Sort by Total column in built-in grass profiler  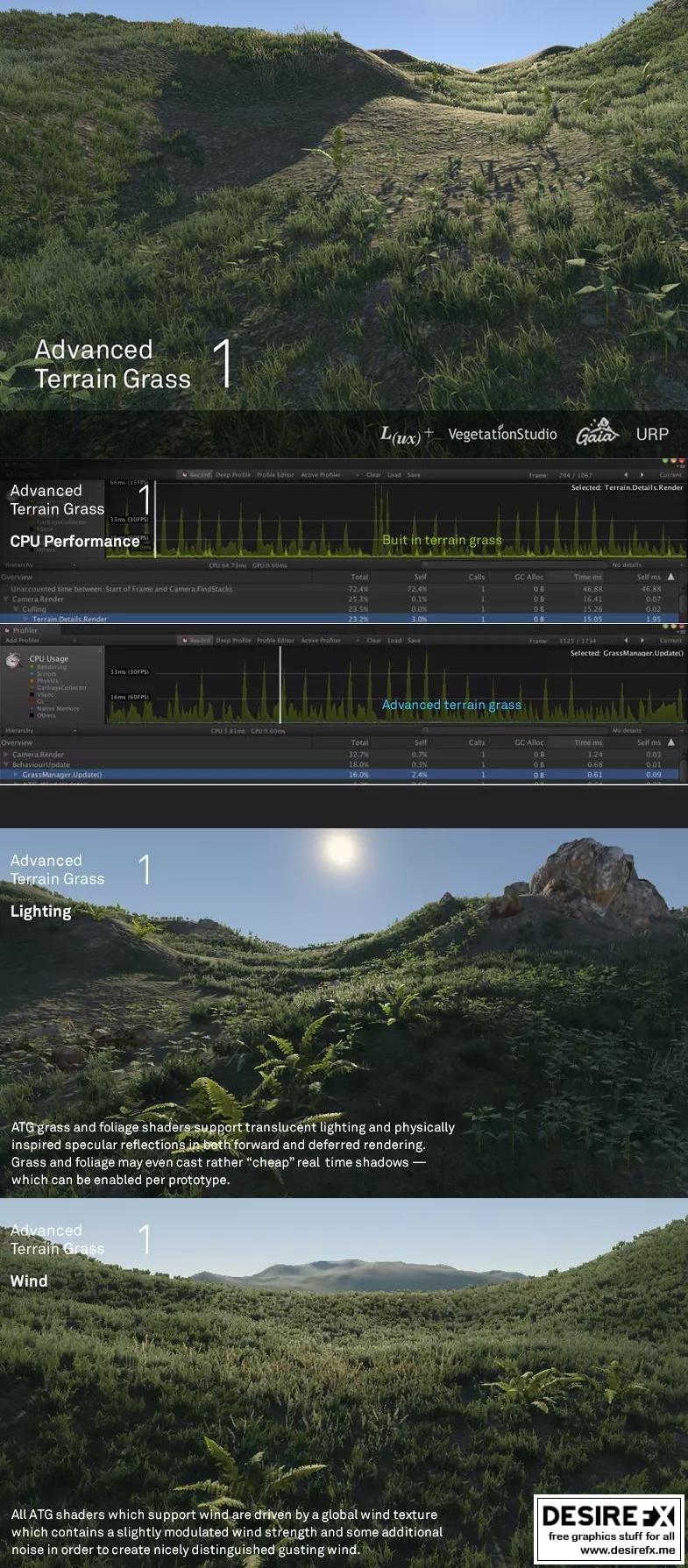click(359, 577)
